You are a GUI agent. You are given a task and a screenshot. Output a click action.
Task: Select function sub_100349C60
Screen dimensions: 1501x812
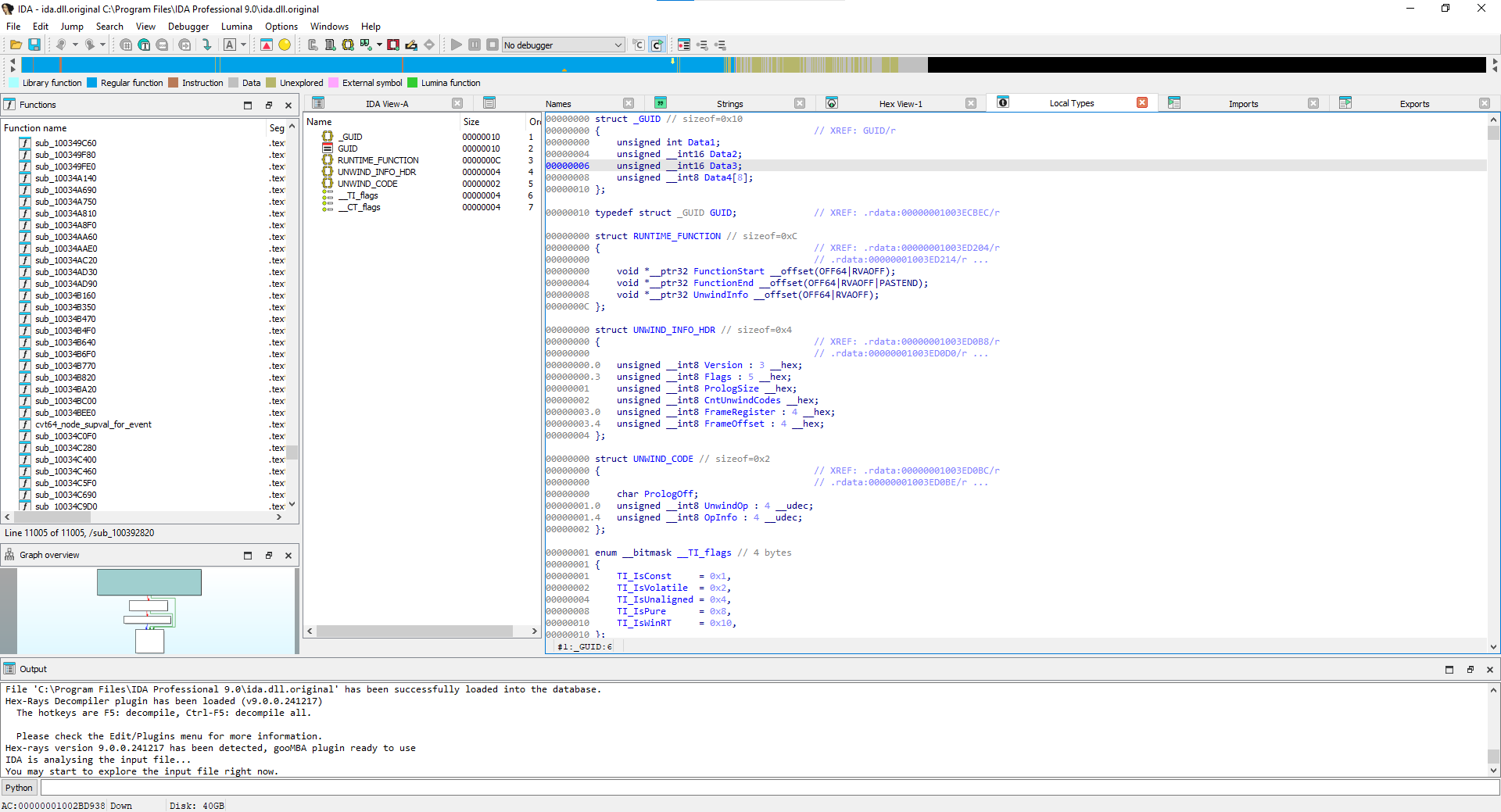pyautogui.click(x=66, y=143)
